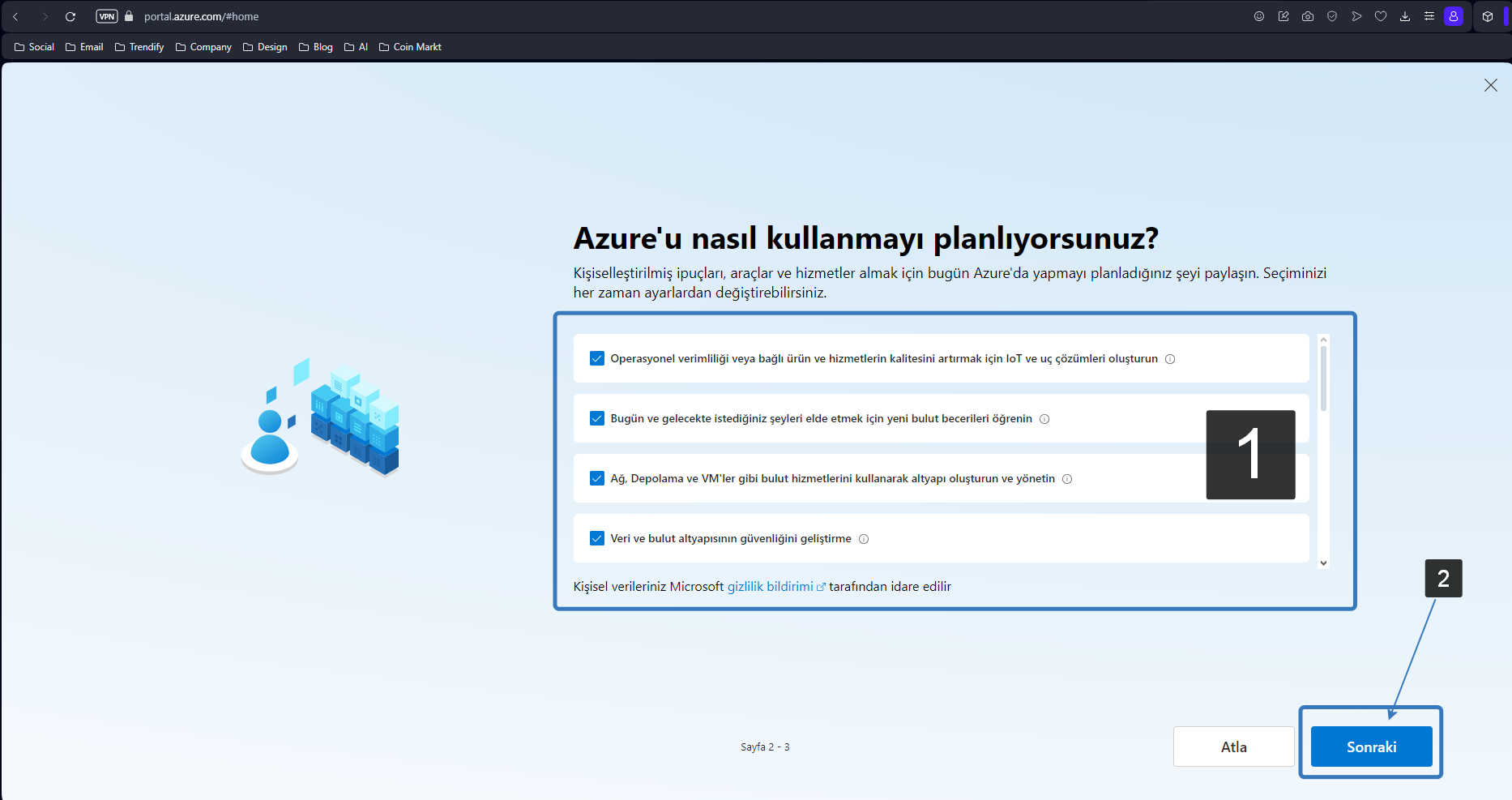This screenshot has height=800, width=1512.
Task: Click the scrollbar down arrow in options list
Action: (x=1324, y=562)
